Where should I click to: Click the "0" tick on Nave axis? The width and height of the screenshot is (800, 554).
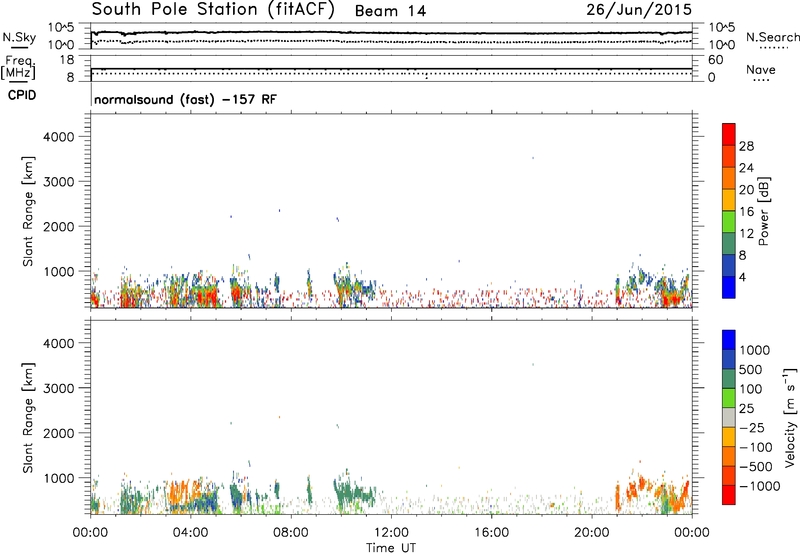point(711,77)
